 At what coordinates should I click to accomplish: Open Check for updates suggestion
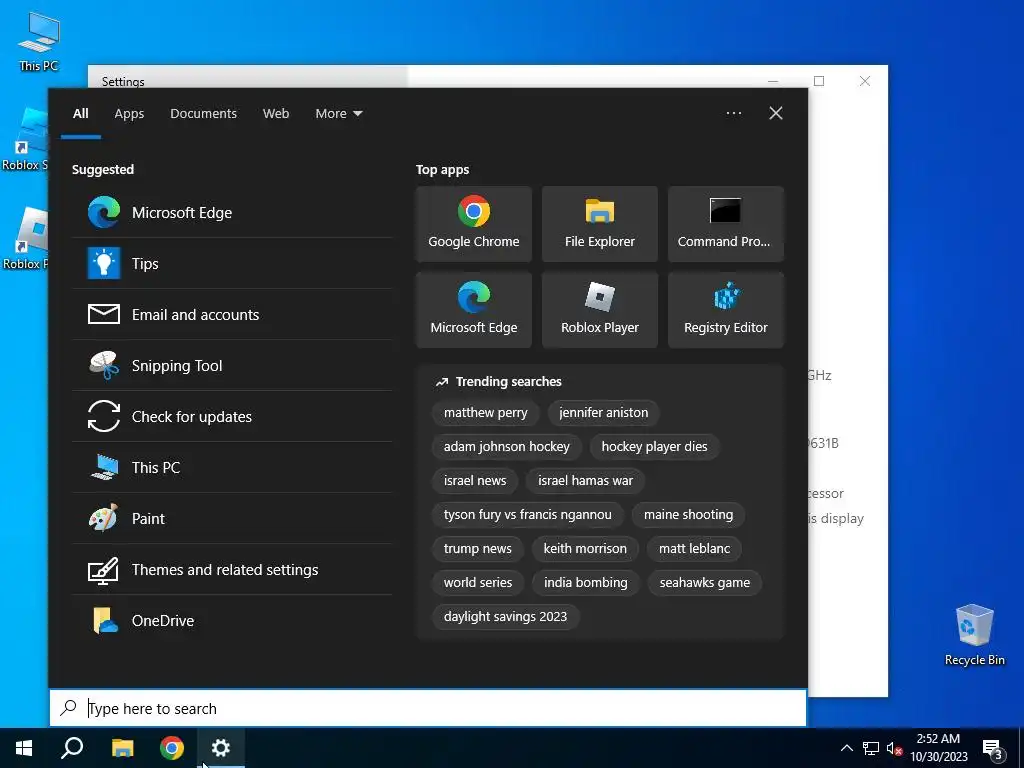[x=232, y=416]
